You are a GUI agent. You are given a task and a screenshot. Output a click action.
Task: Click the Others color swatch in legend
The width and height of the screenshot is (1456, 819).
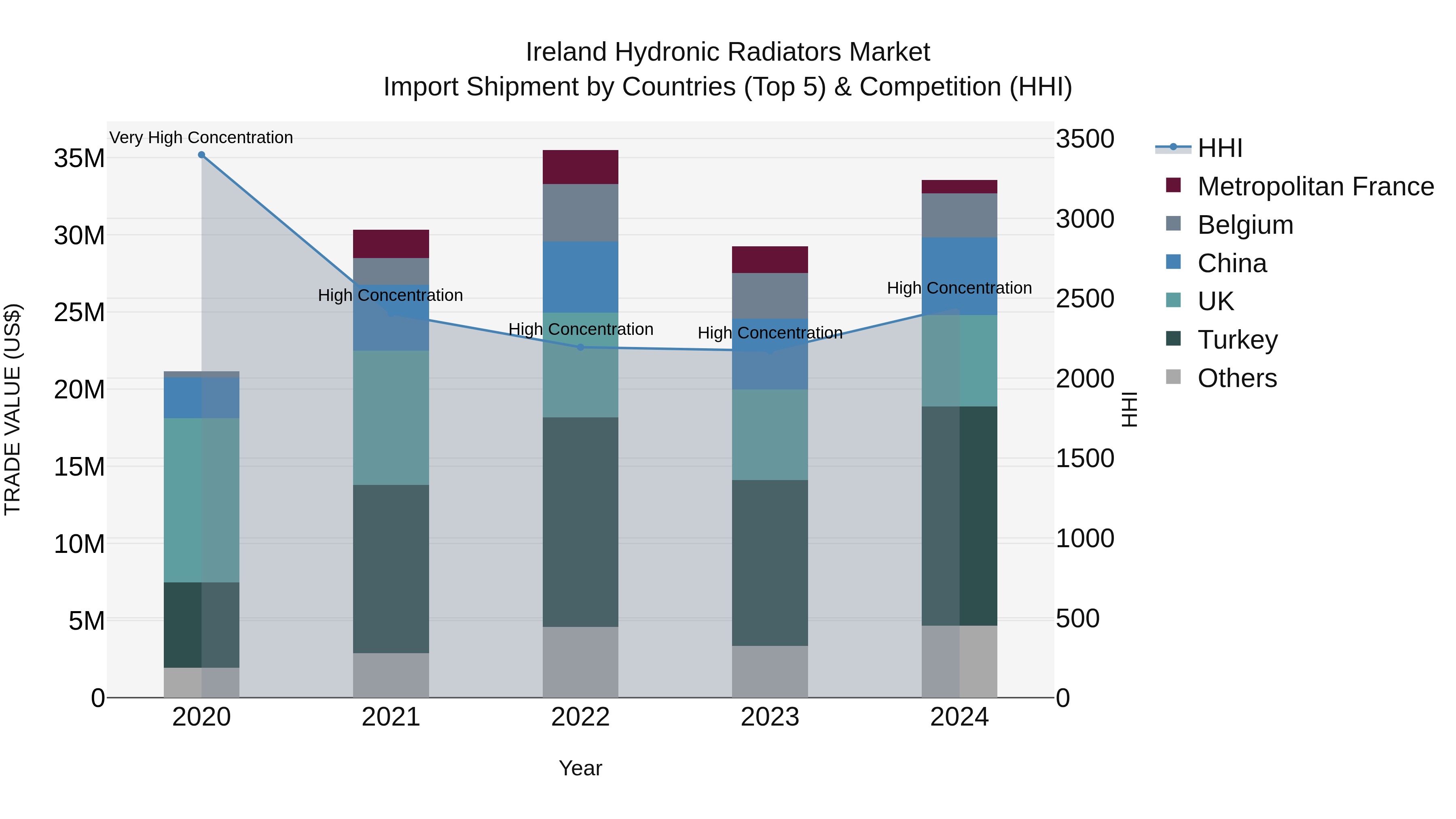click(x=1173, y=377)
